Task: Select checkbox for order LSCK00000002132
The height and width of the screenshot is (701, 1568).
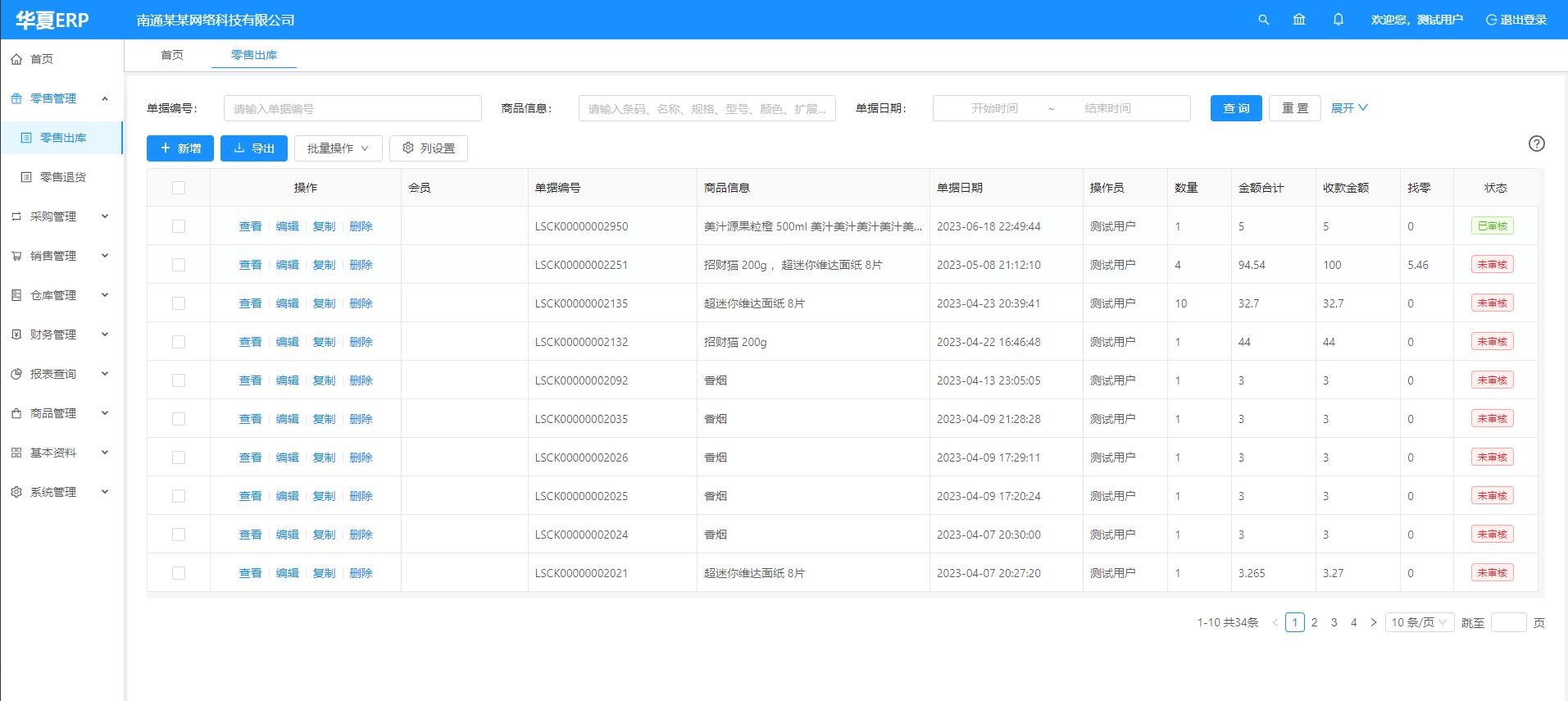Action: (x=179, y=342)
